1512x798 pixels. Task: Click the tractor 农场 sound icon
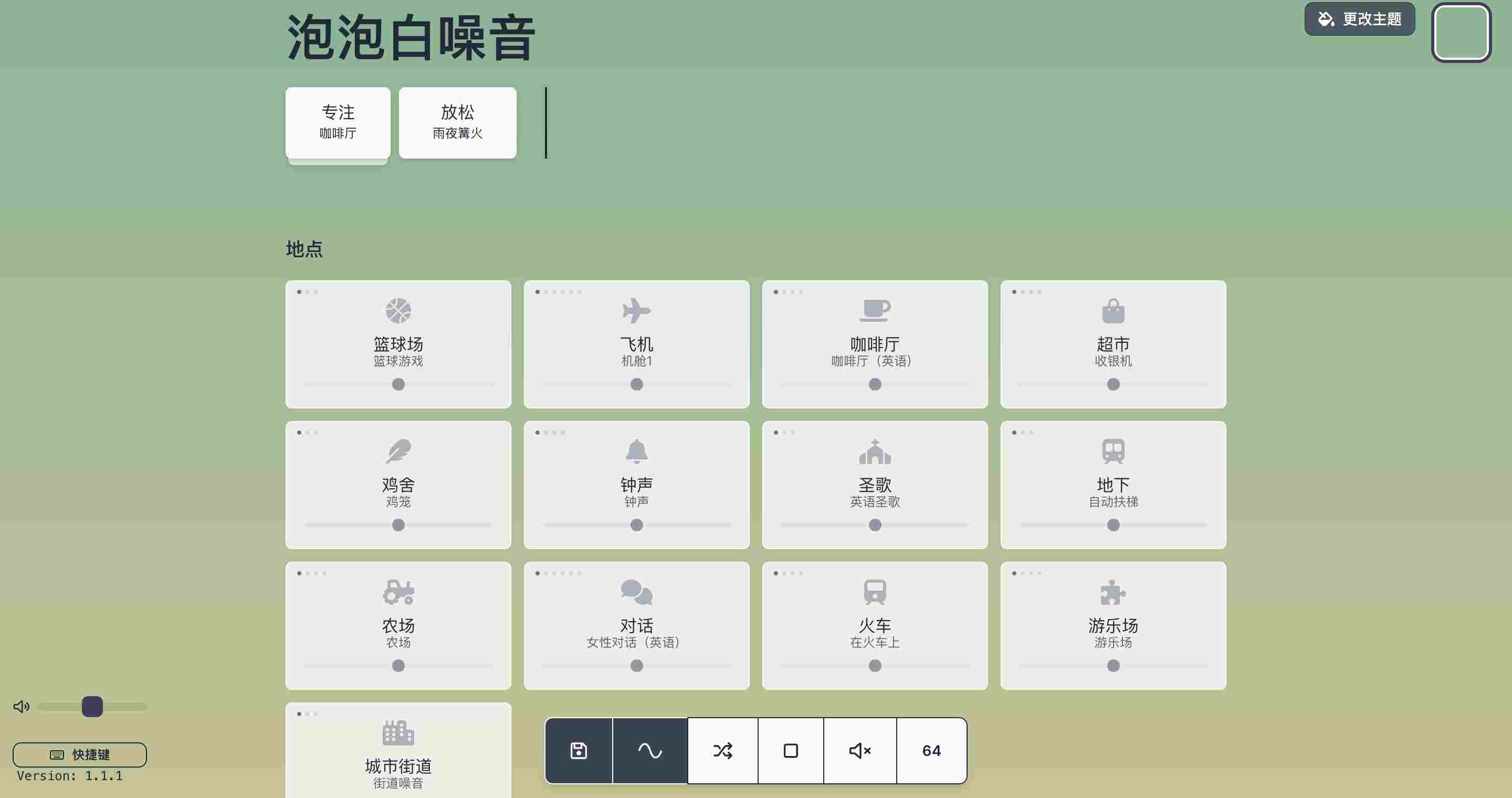click(398, 592)
